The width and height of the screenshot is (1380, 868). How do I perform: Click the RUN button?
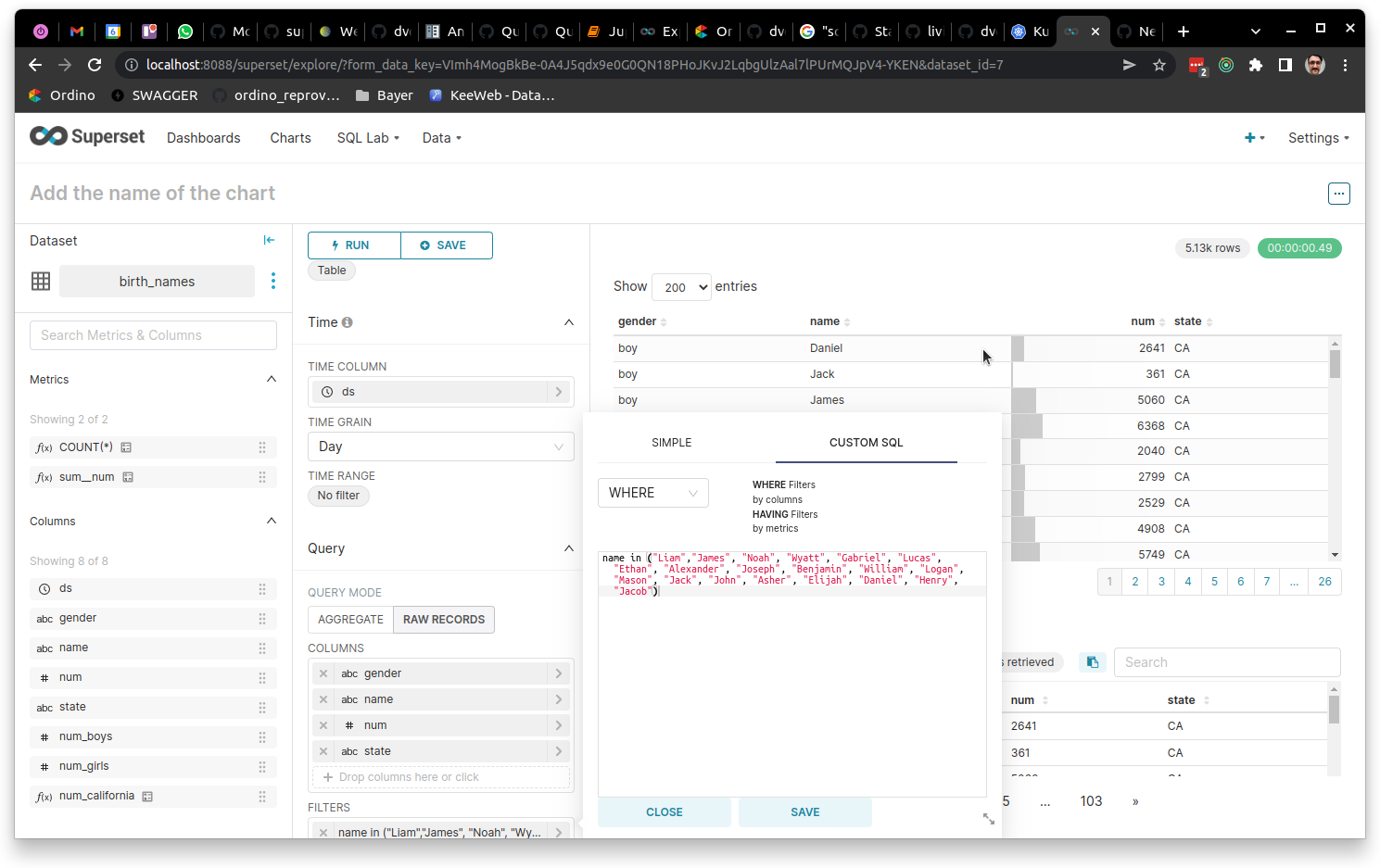pos(354,245)
